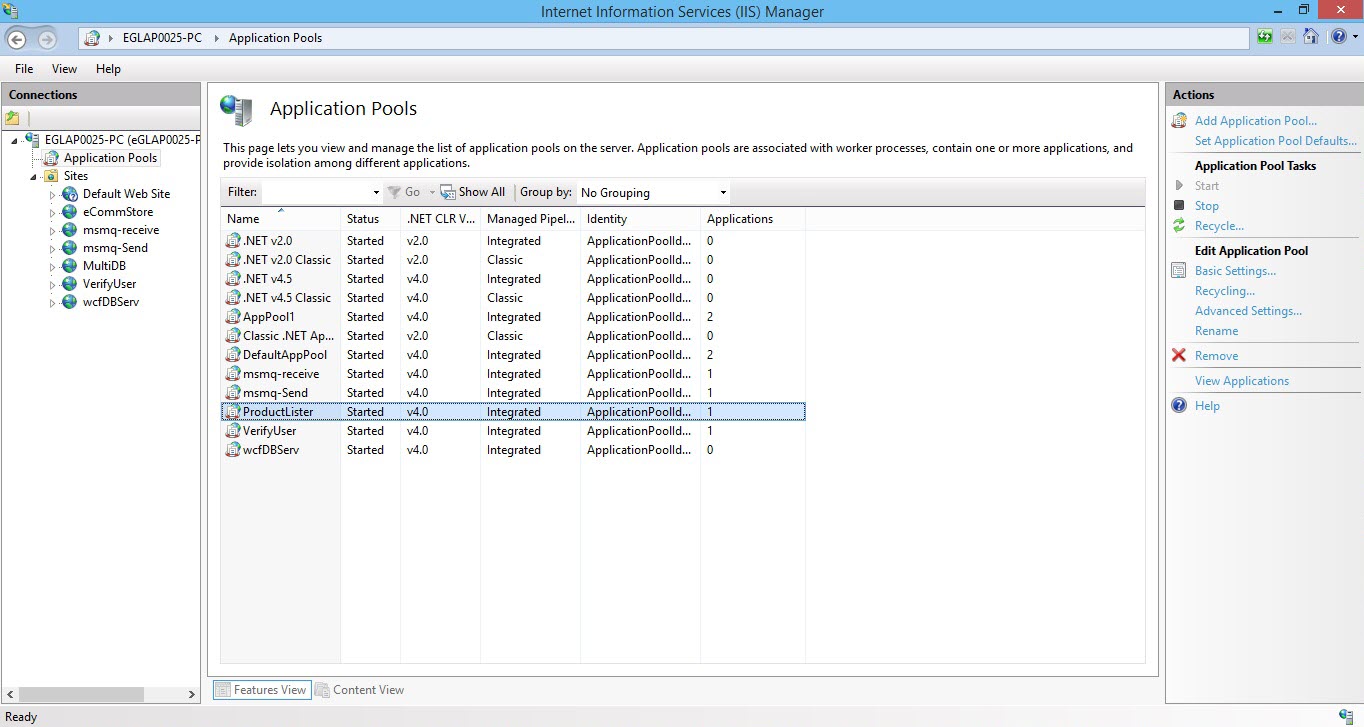Open the Help menu
Screen dimensions: 1364x727
coord(108,69)
